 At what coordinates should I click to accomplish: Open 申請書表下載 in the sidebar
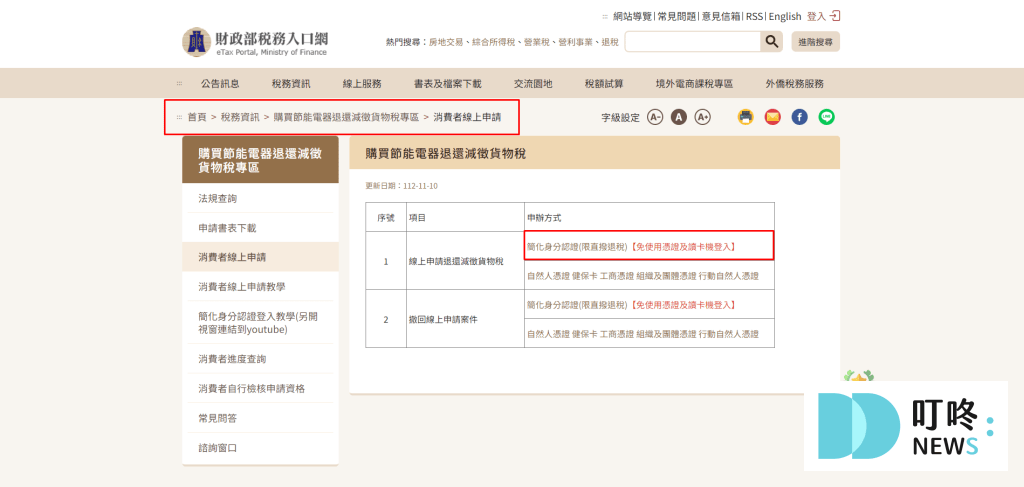click(x=260, y=228)
